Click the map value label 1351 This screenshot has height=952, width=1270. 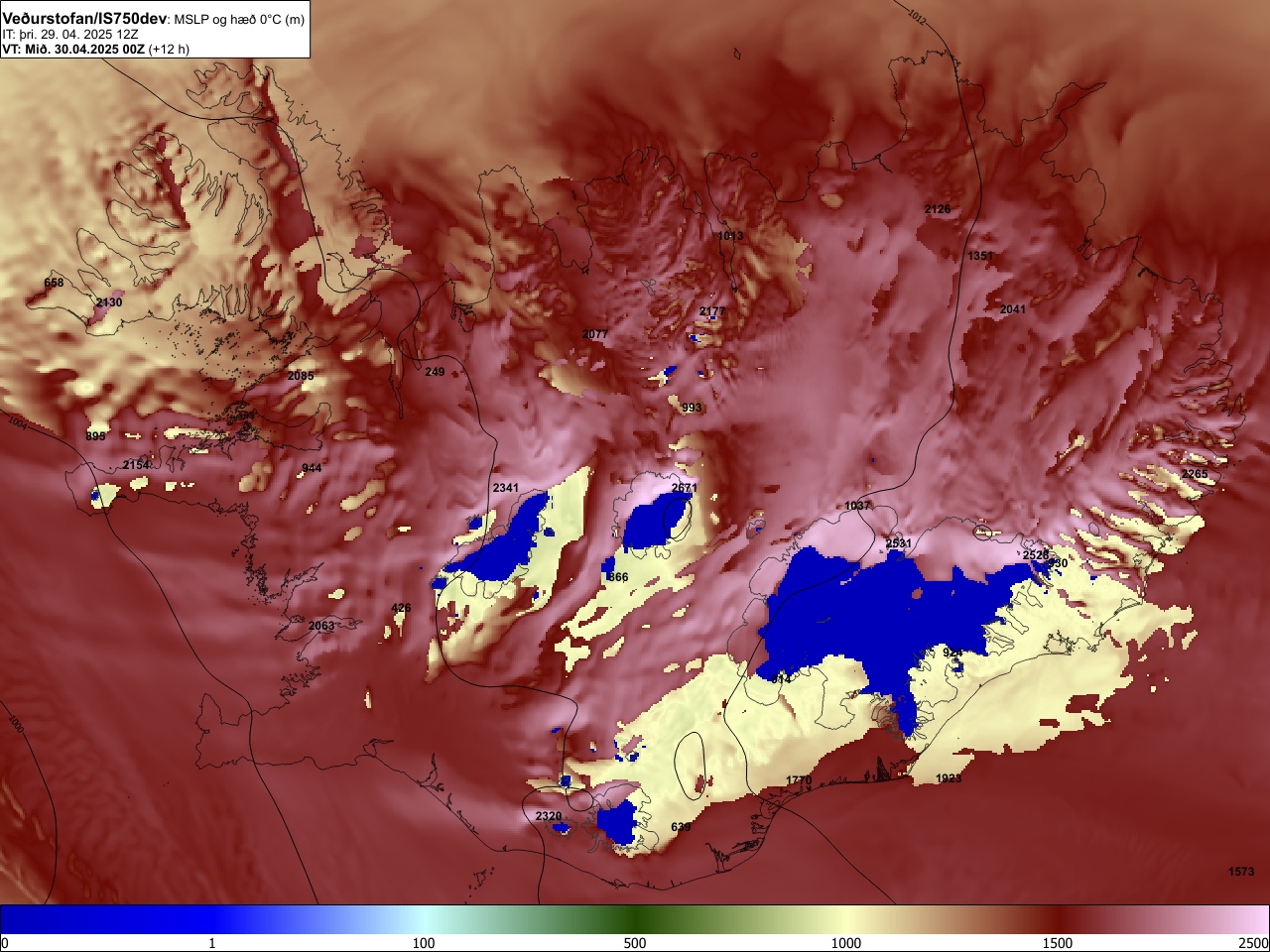(980, 256)
